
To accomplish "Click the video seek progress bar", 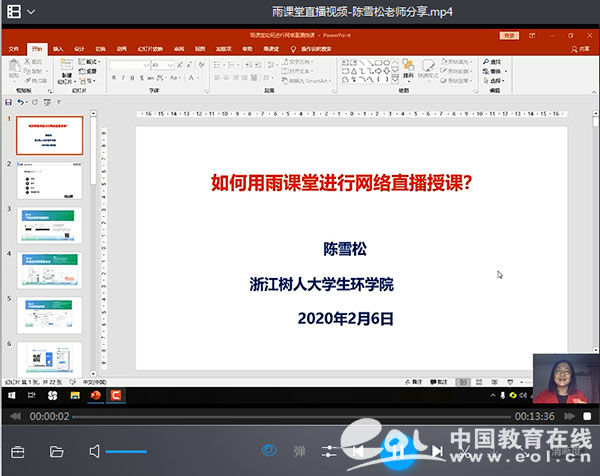I will 292,417.
